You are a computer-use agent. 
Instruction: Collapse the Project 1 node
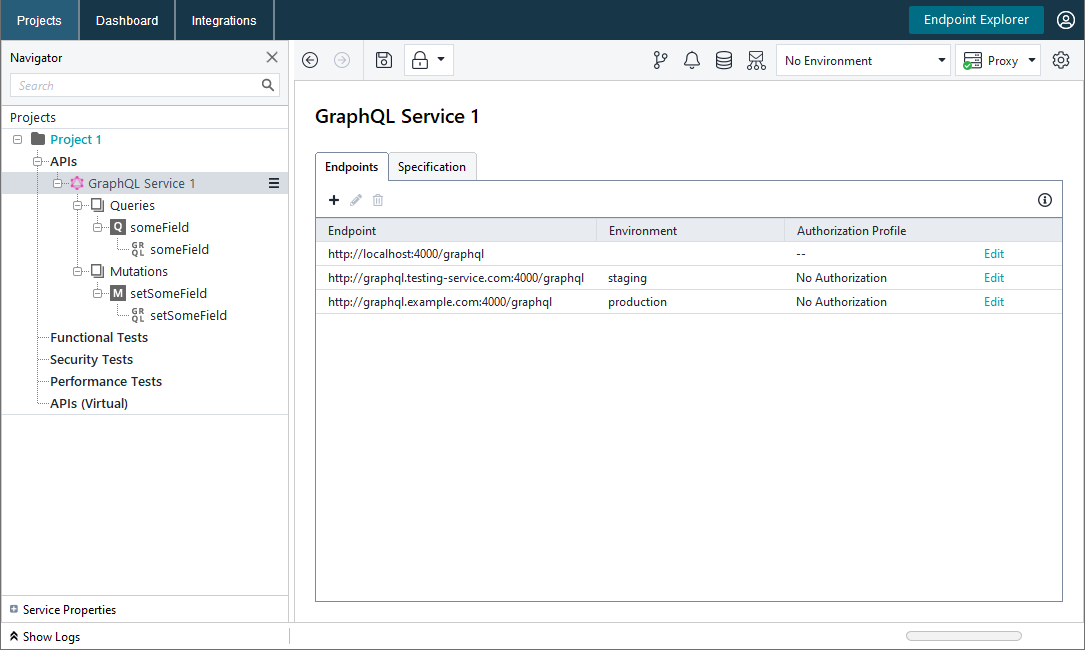(15, 139)
